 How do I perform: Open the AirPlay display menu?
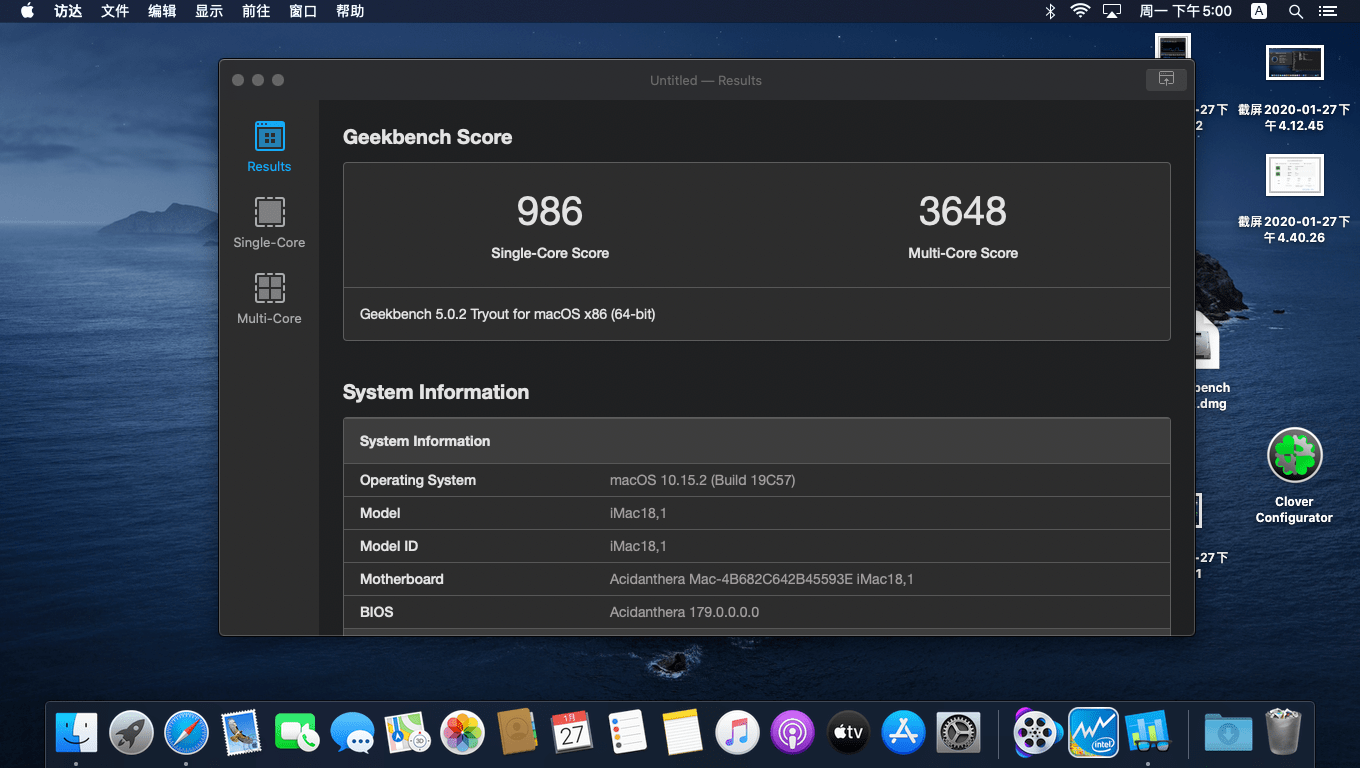pos(1112,11)
